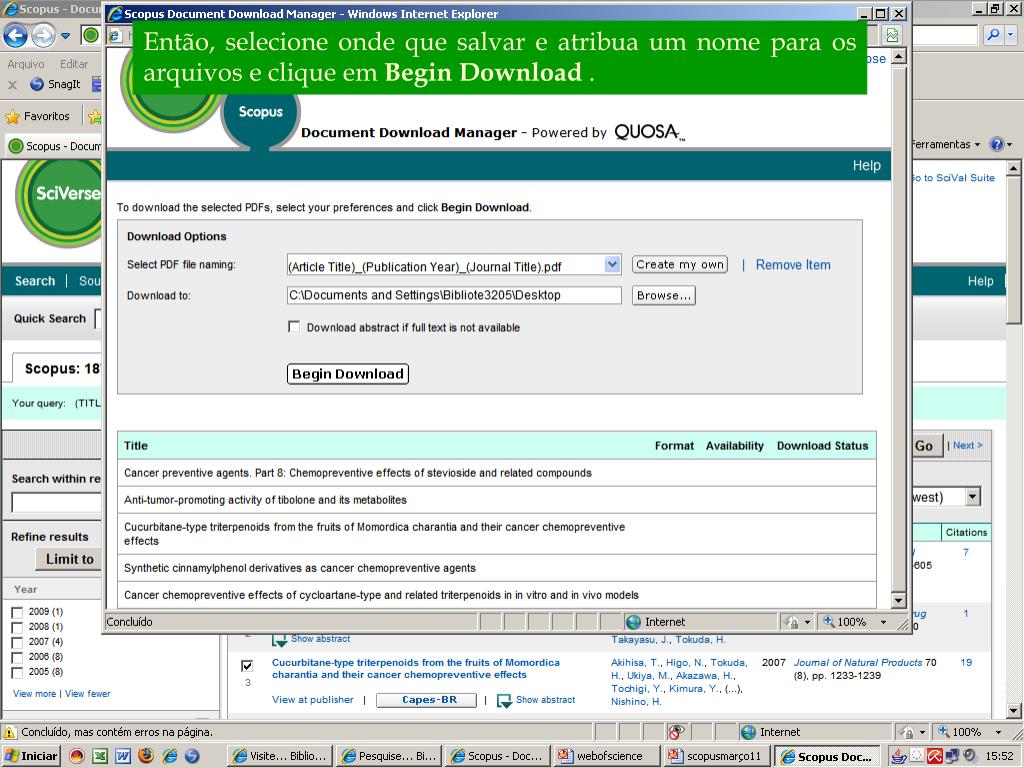
Task: Open the Arquivo menu
Action: coord(26,64)
